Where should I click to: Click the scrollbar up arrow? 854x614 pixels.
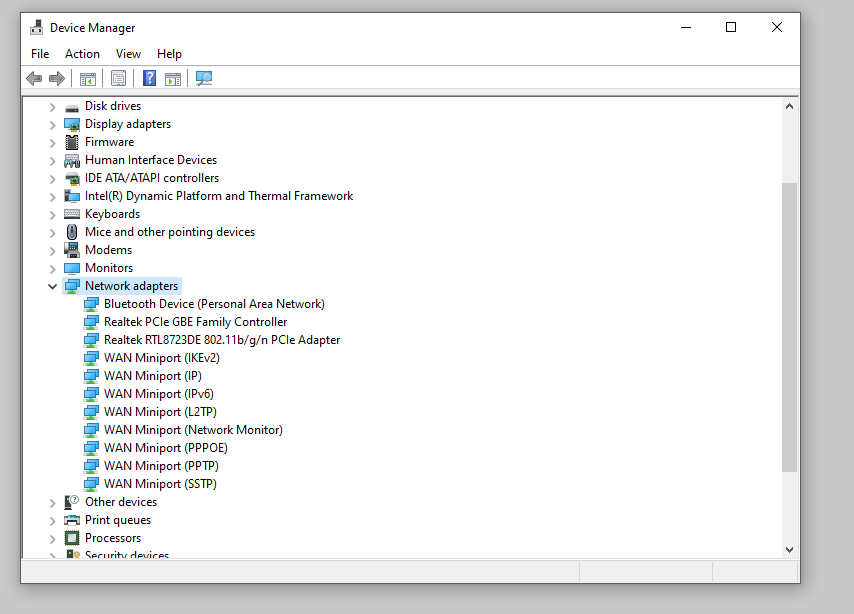pos(789,106)
